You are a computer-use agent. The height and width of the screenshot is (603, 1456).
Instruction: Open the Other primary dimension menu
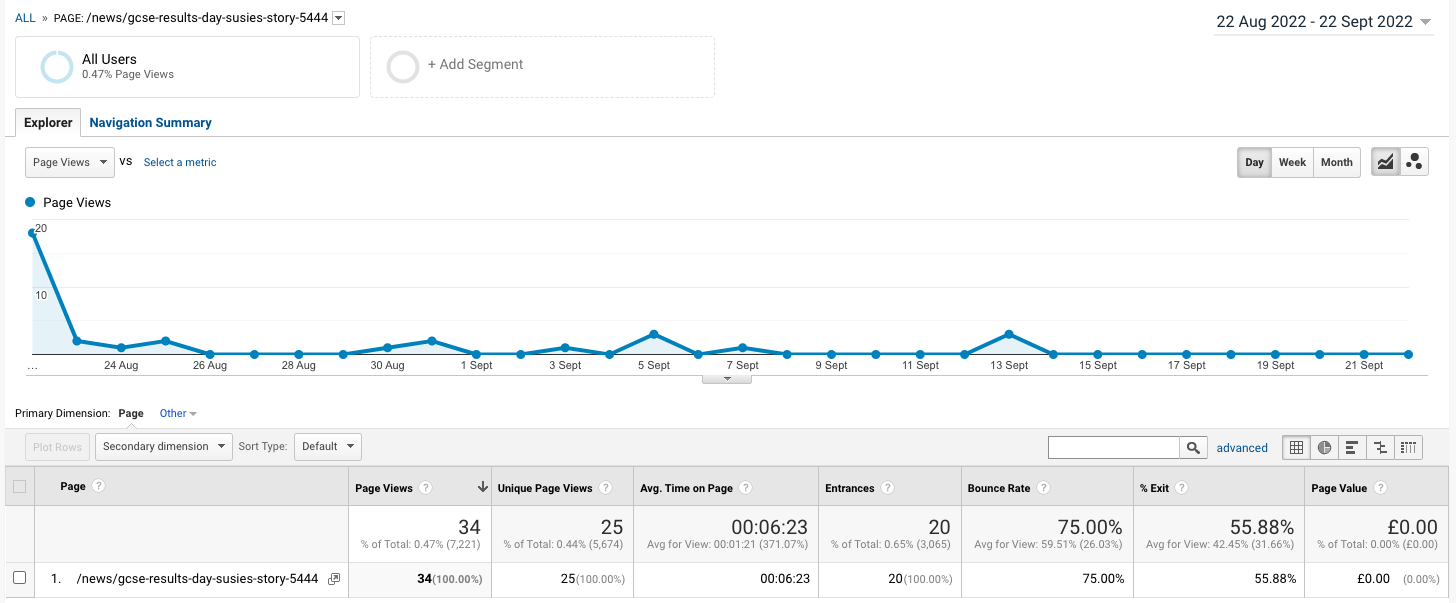(178, 413)
